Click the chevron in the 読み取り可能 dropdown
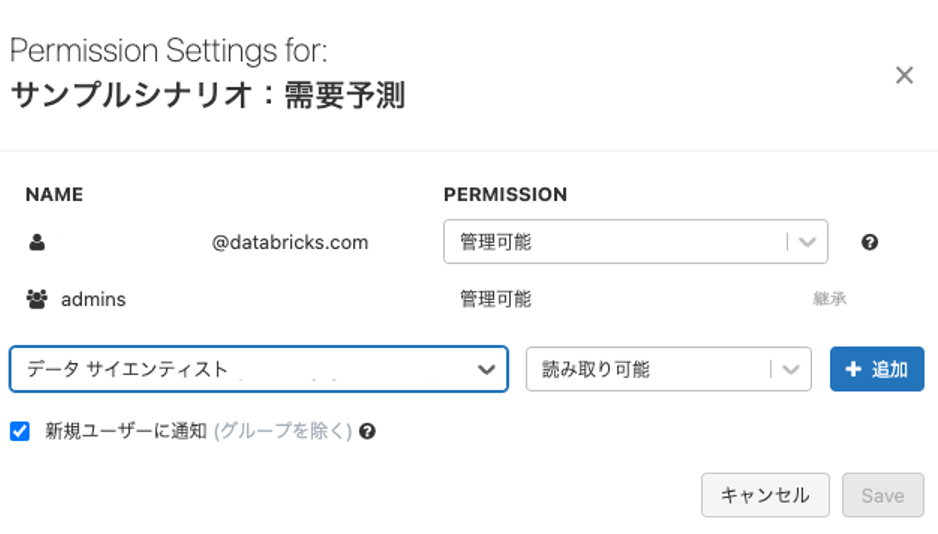This screenshot has height=534, width=938. tap(791, 369)
